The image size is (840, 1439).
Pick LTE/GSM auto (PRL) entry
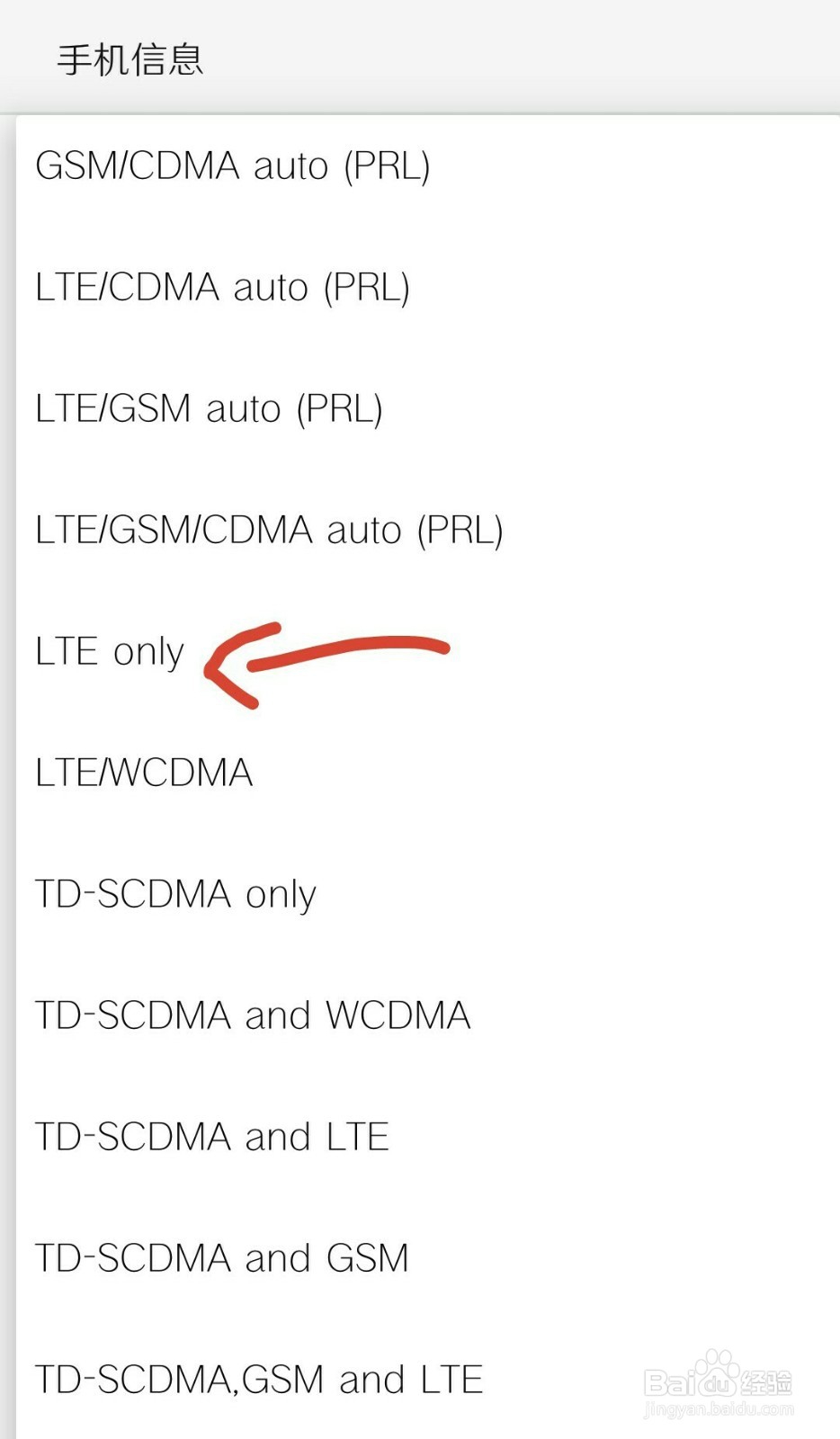point(209,409)
